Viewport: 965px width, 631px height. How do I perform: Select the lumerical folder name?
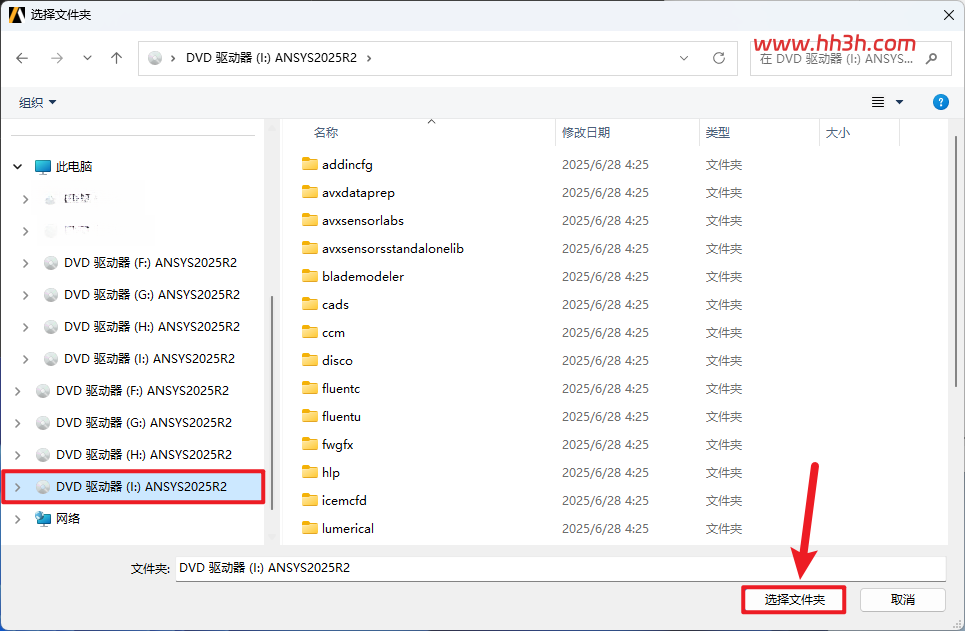(348, 529)
